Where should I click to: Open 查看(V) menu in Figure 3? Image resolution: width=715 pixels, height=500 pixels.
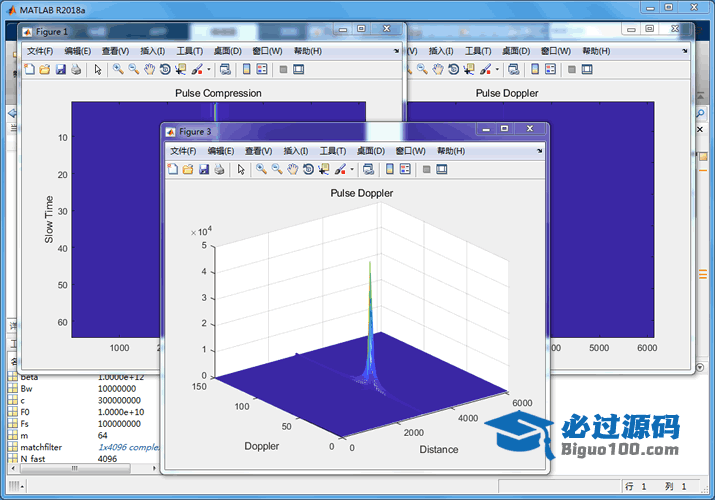click(259, 151)
